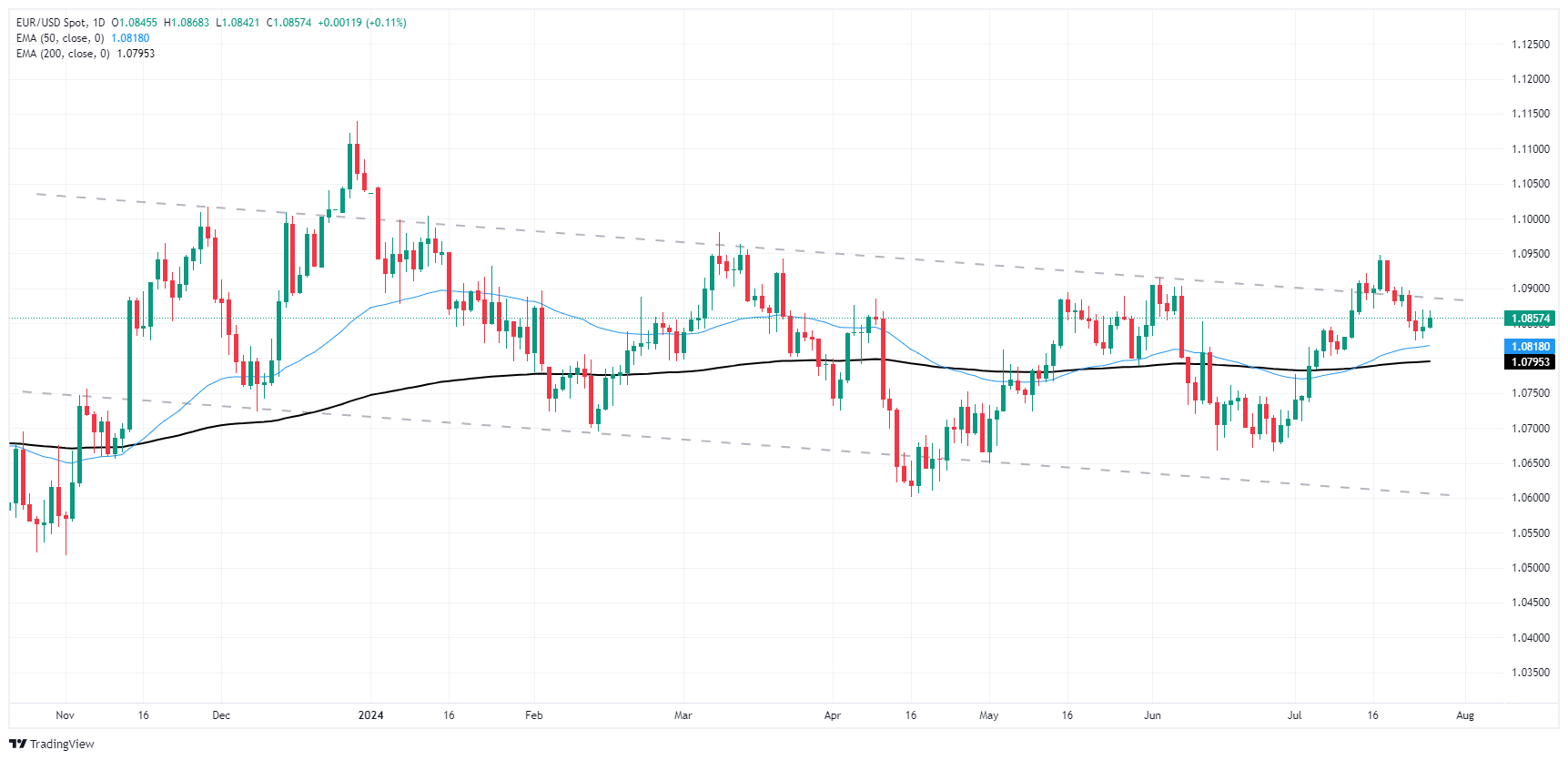Select the EUR/USD Spot, 1D chart title
The height and width of the screenshot is (760, 1568).
(60, 23)
